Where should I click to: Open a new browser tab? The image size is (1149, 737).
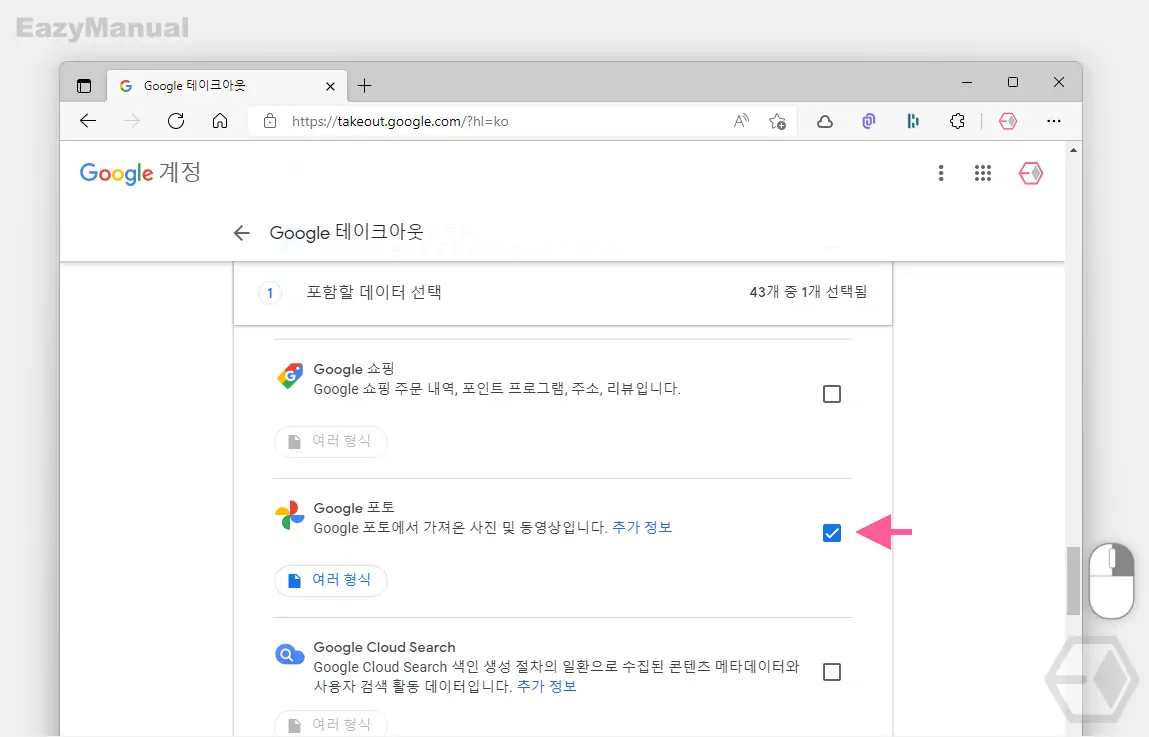point(364,86)
